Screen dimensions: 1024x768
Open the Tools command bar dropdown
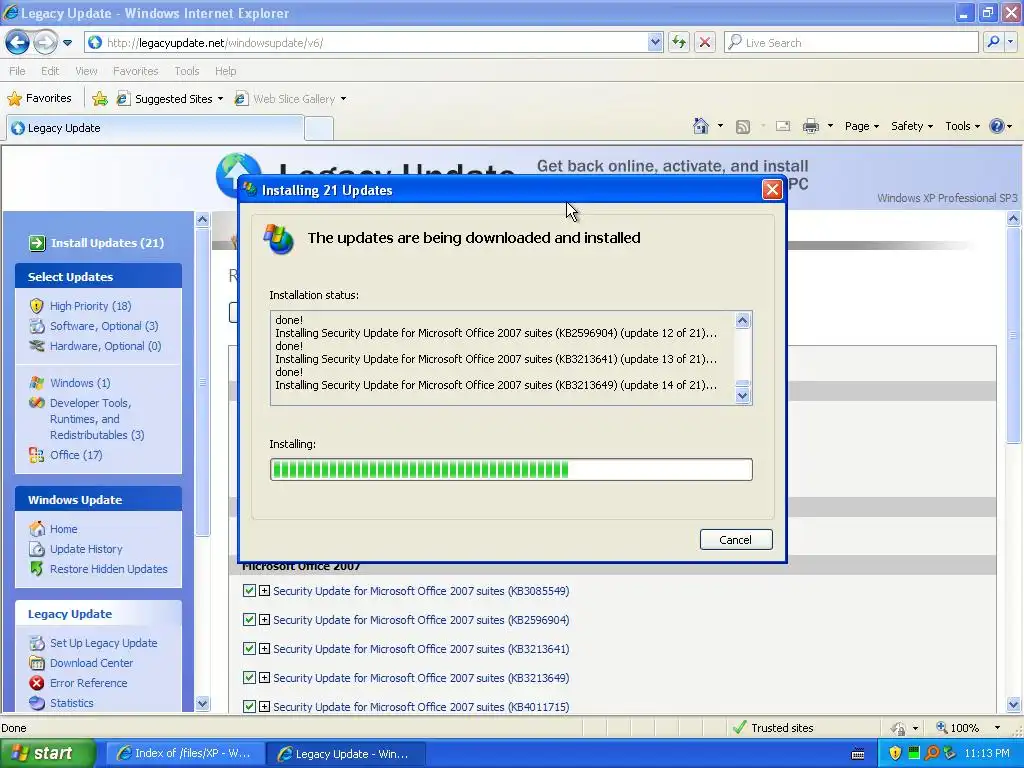point(963,126)
